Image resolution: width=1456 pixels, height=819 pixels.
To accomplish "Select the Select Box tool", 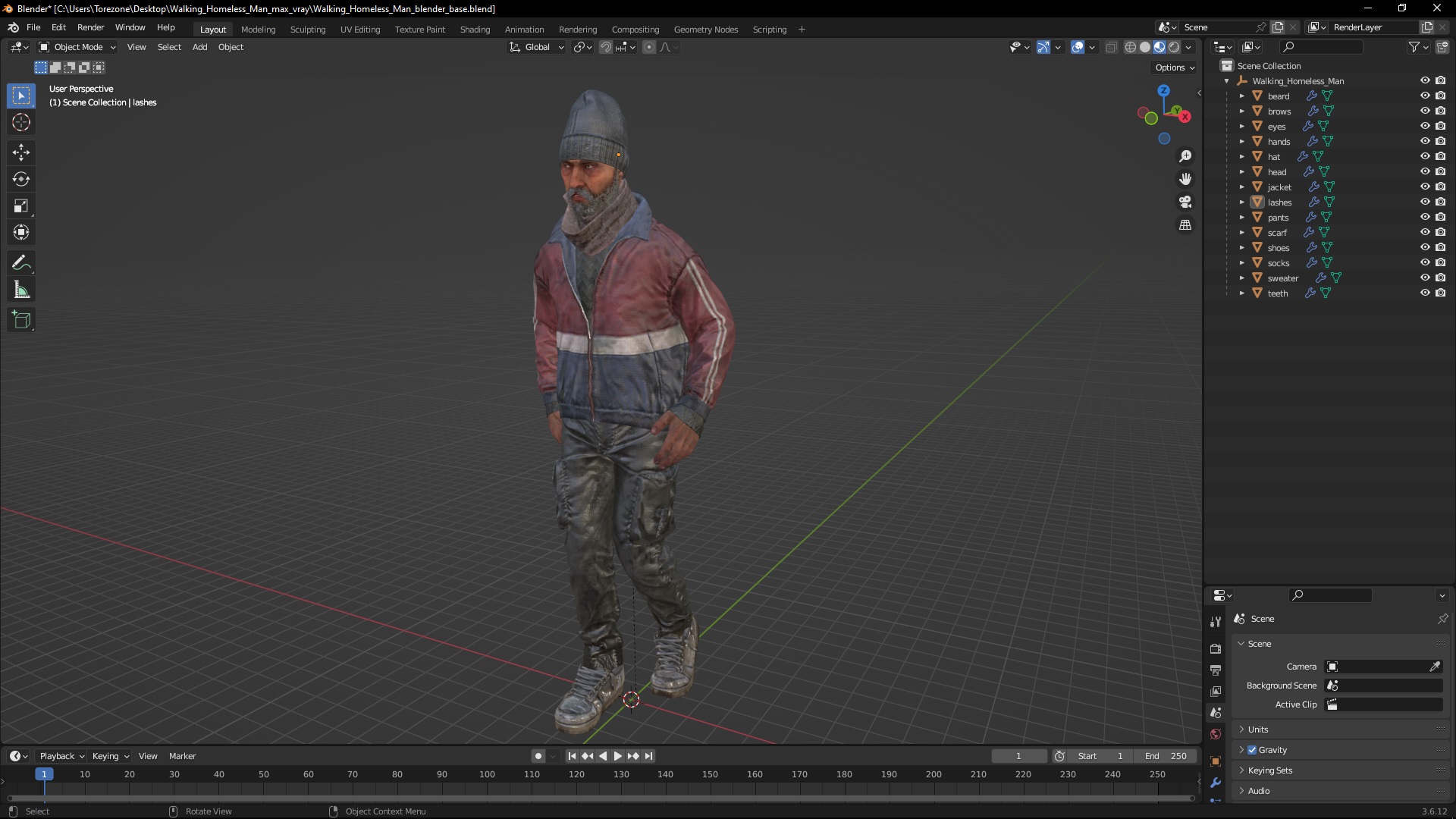I will [21, 96].
